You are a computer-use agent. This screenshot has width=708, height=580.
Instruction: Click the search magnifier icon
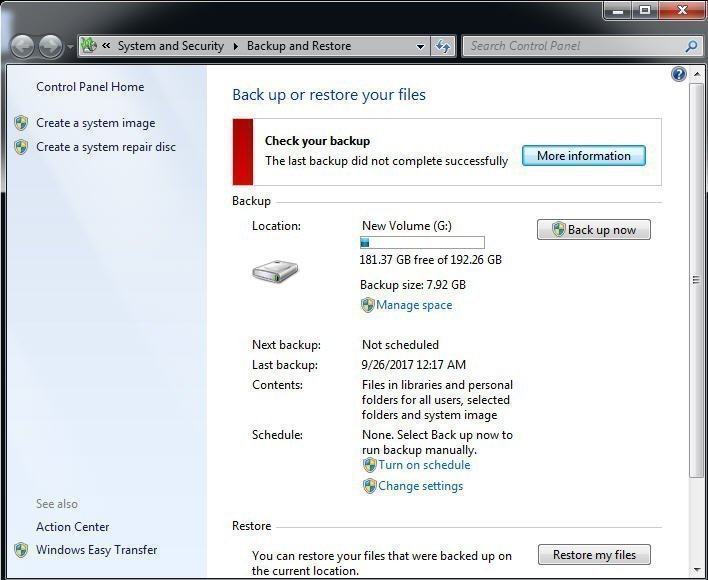pos(691,46)
